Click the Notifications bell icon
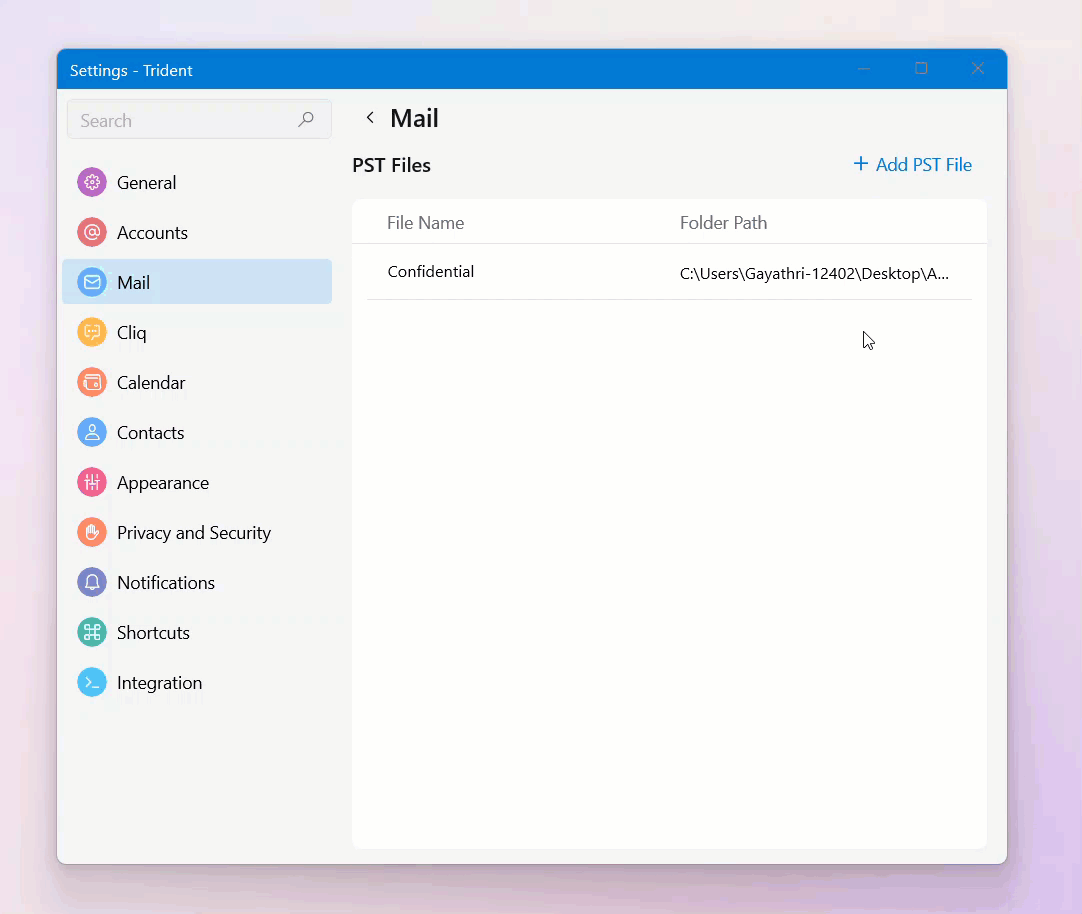The image size is (1082, 914). pos(92,582)
